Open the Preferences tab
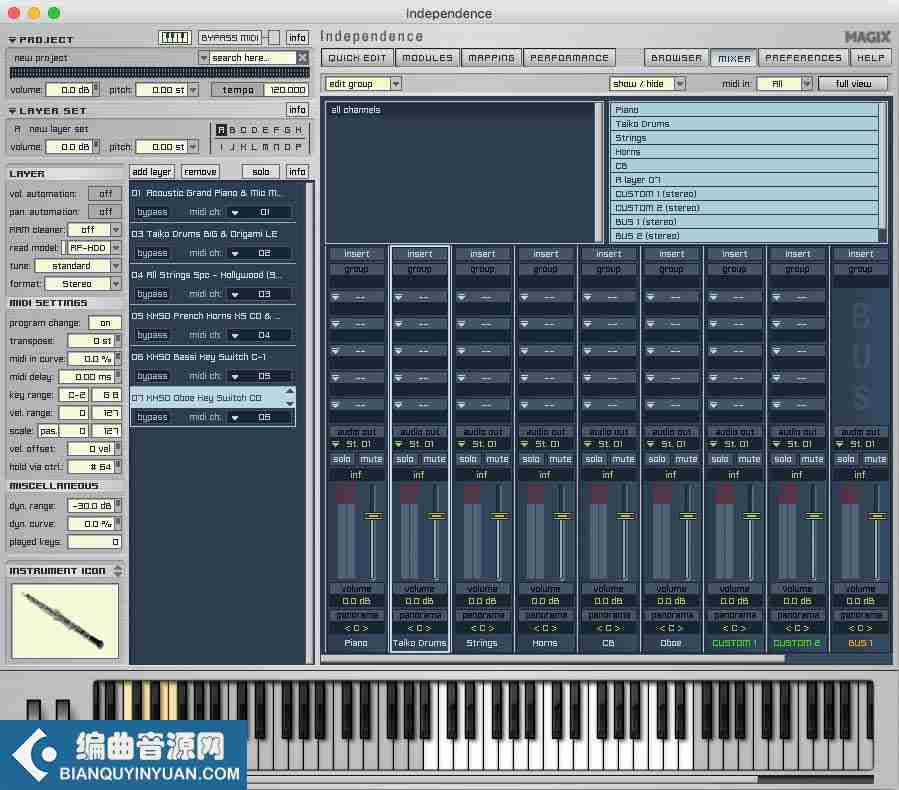899x790 pixels. pyautogui.click(x=803, y=58)
